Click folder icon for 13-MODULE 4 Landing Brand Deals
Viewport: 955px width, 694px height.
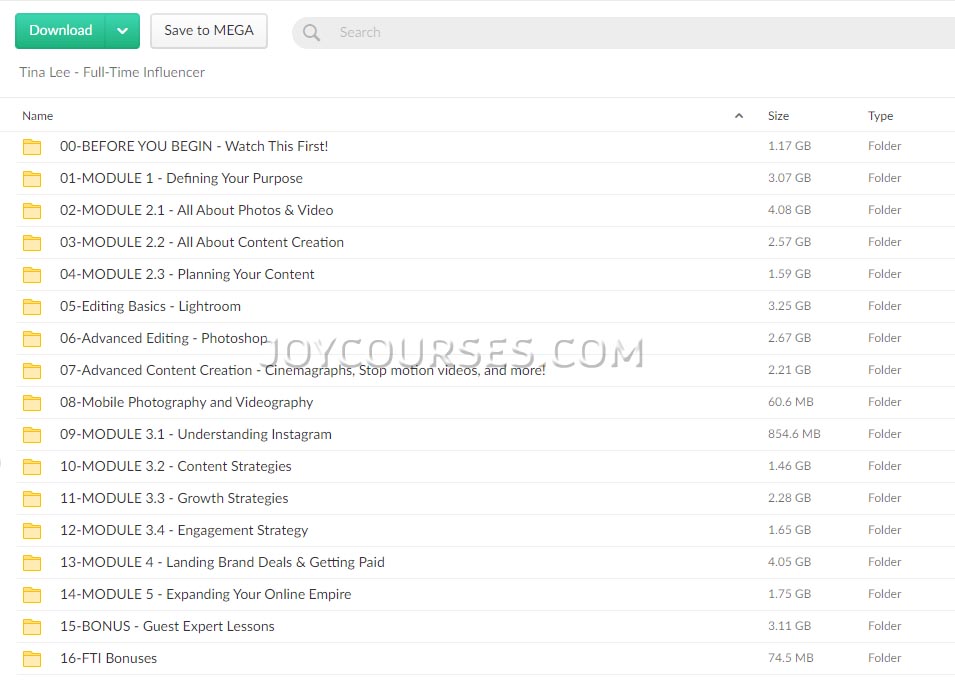(32, 562)
